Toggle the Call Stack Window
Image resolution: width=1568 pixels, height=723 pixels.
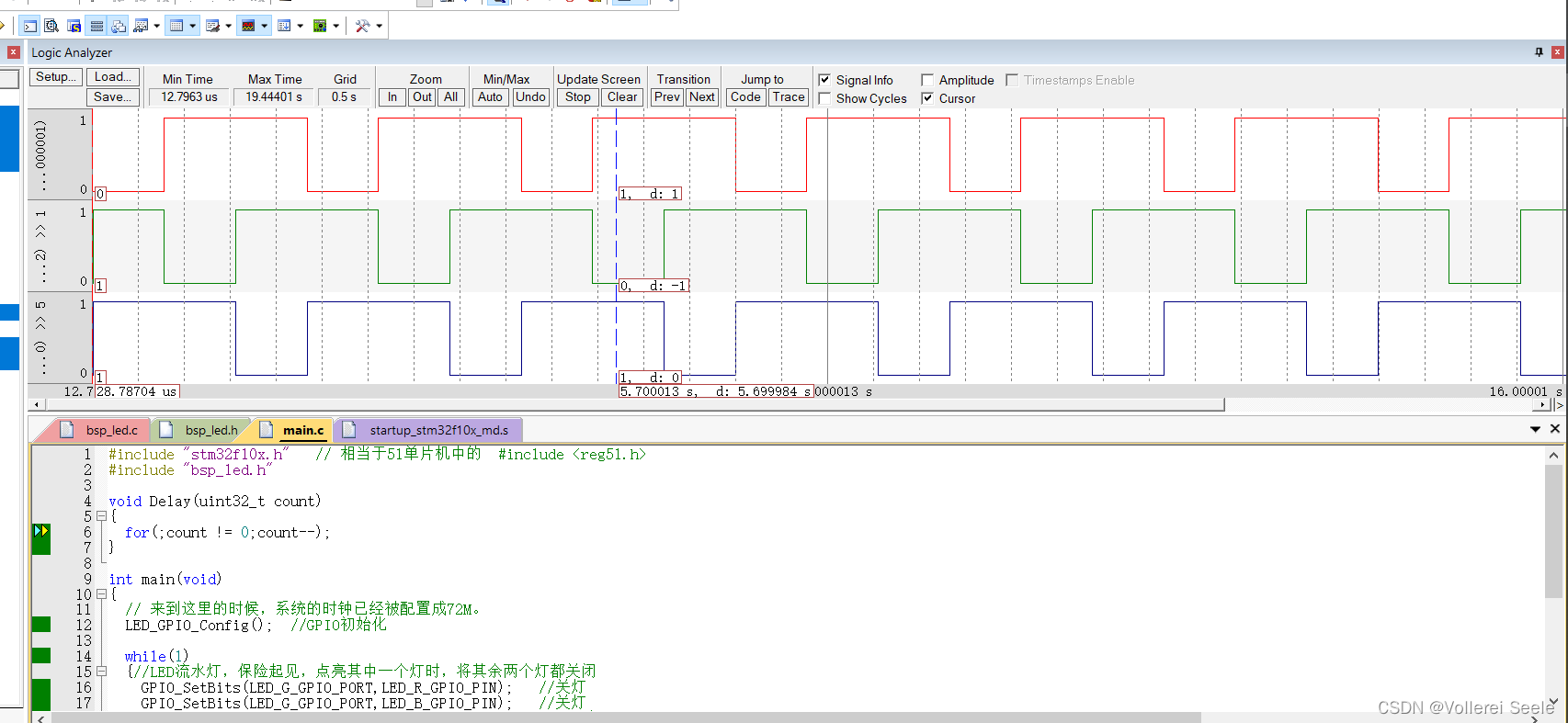(x=119, y=26)
